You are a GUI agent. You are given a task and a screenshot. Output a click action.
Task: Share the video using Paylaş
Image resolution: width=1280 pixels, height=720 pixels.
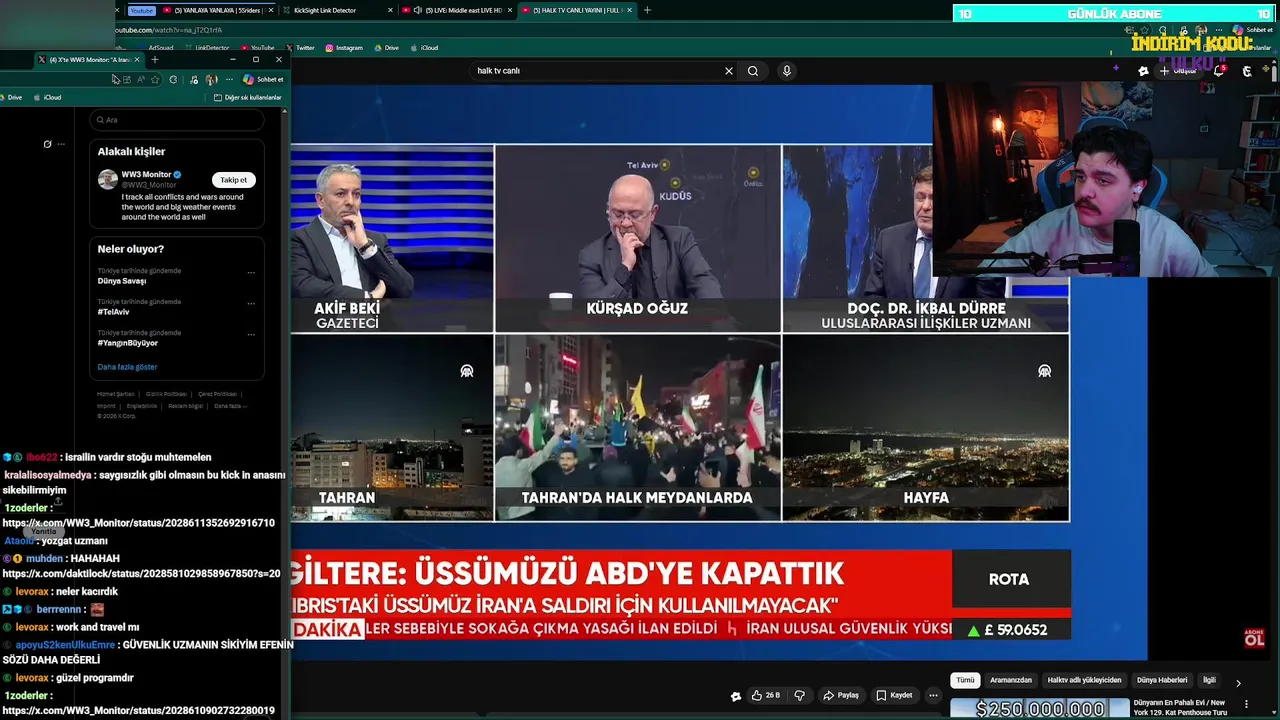(x=841, y=695)
